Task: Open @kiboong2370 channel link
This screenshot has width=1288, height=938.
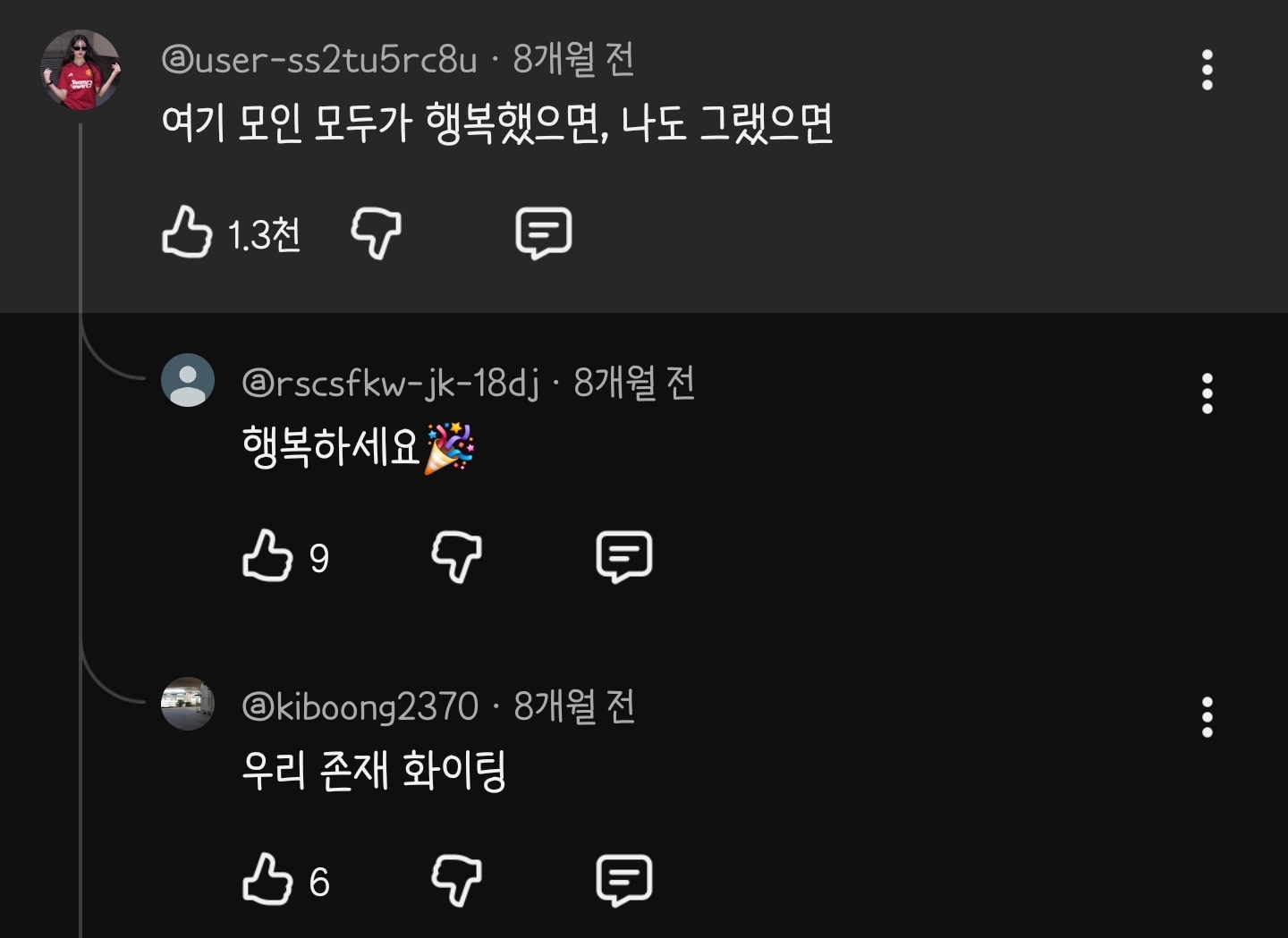Action: point(360,707)
